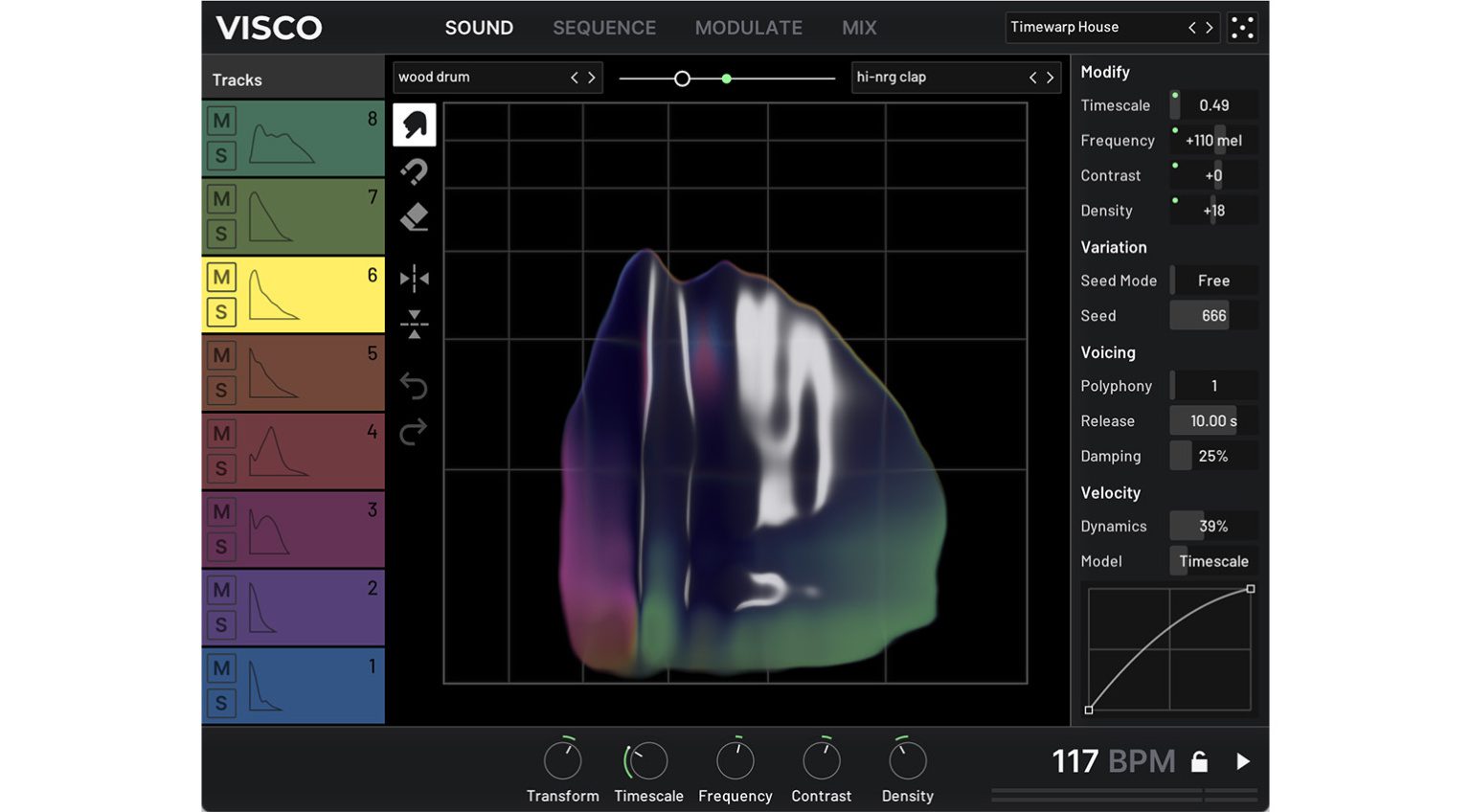Click the dice icon to randomize the preset
Image resolution: width=1471 pixels, height=812 pixels.
tap(1242, 27)
